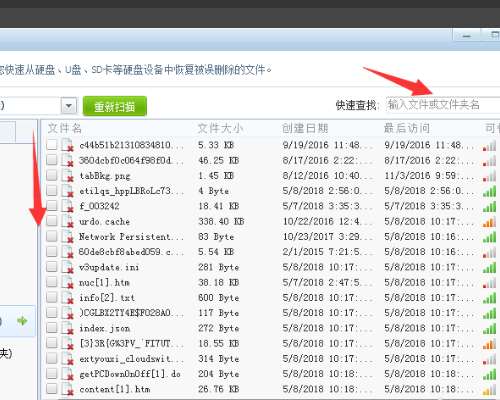
Task: Select checkbox beside Network Persistent file
Action: (x=52, y=236)
